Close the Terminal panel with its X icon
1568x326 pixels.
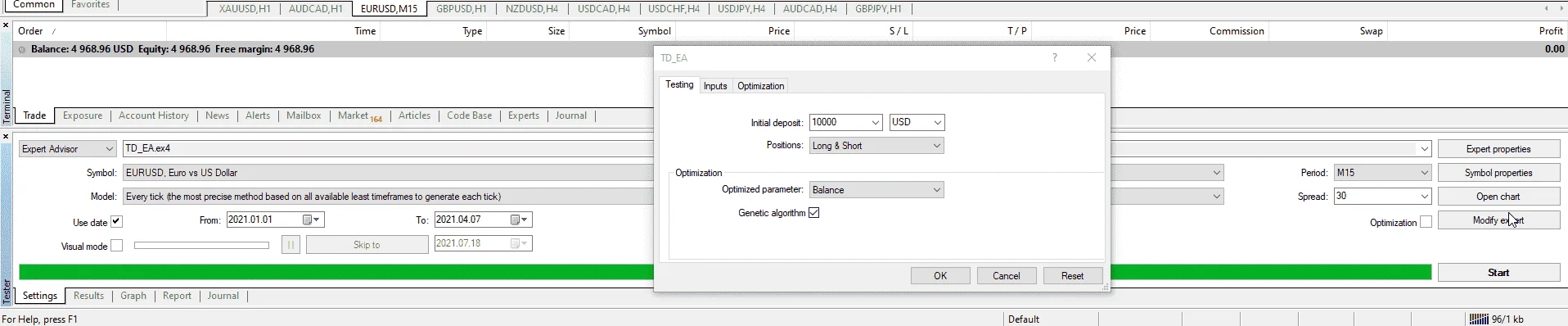point(6,25)
